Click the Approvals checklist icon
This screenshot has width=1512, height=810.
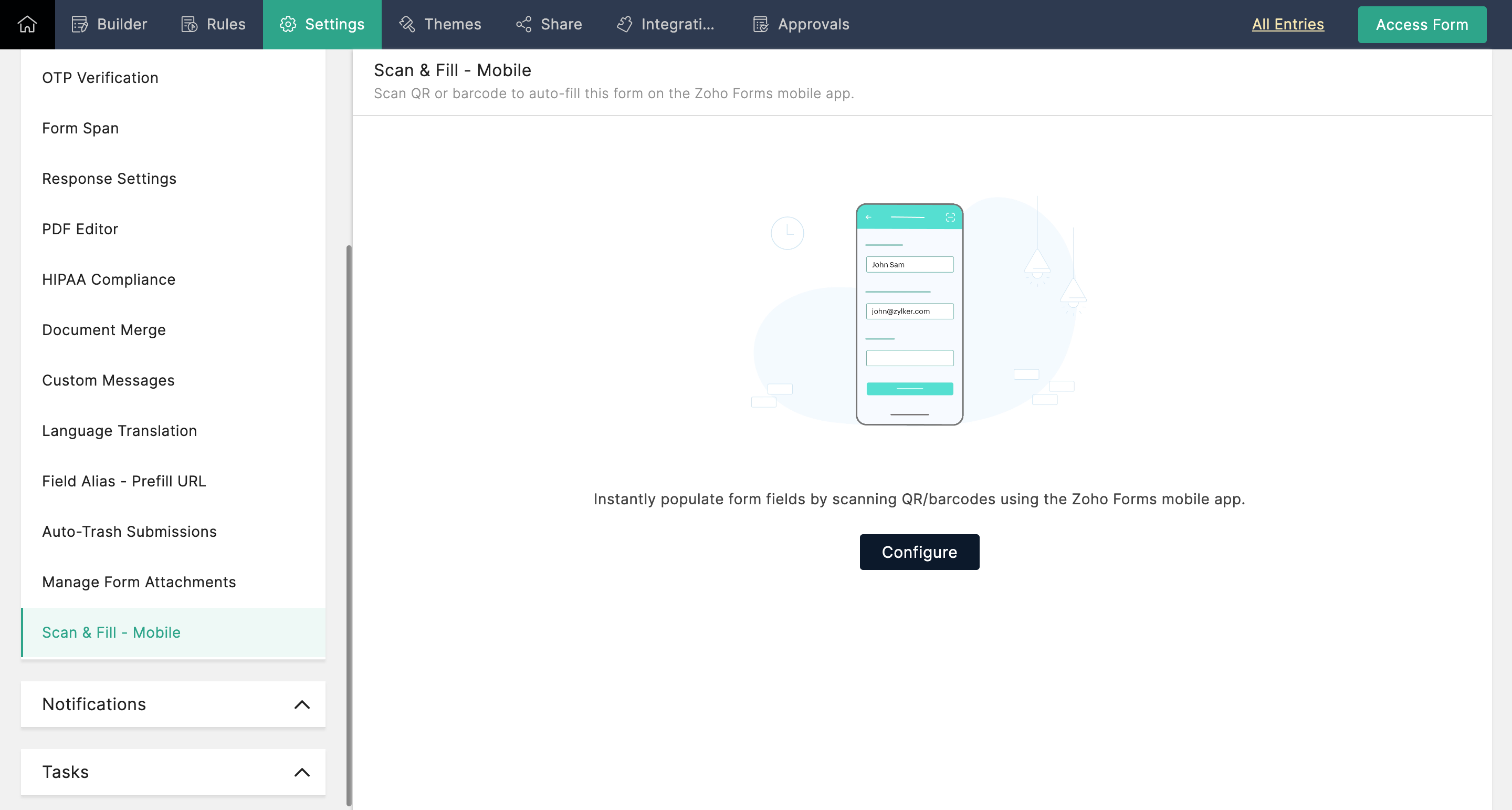pyautogui.click(x=761, y=24)
